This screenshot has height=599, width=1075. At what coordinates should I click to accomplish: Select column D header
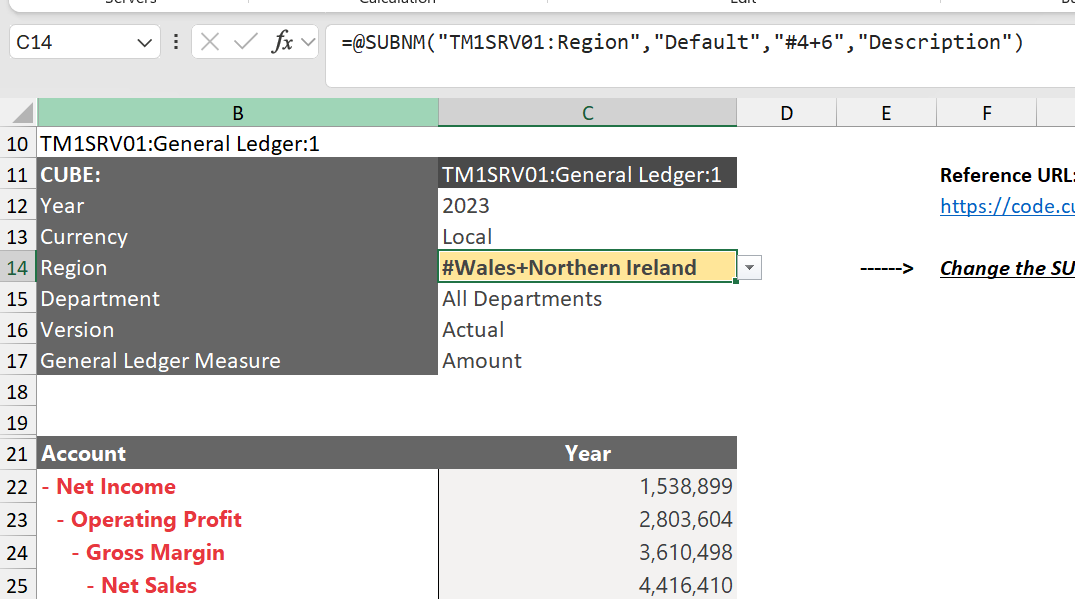click(x=786, y=113)
